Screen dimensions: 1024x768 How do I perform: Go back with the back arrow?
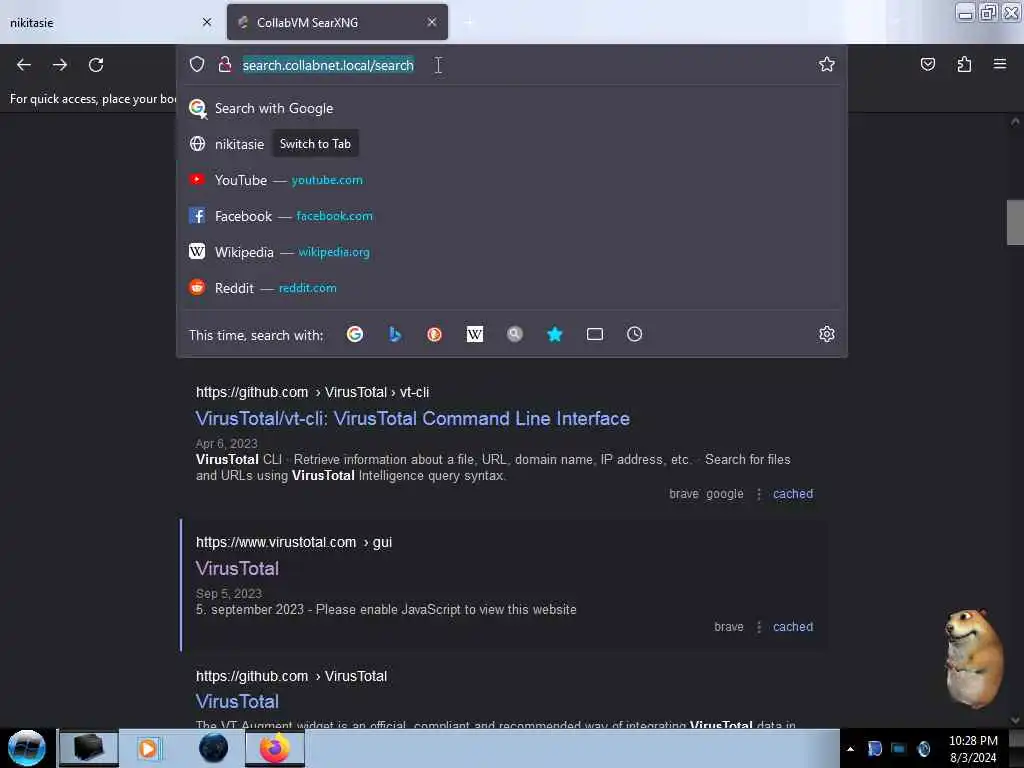tap(24, 65)
